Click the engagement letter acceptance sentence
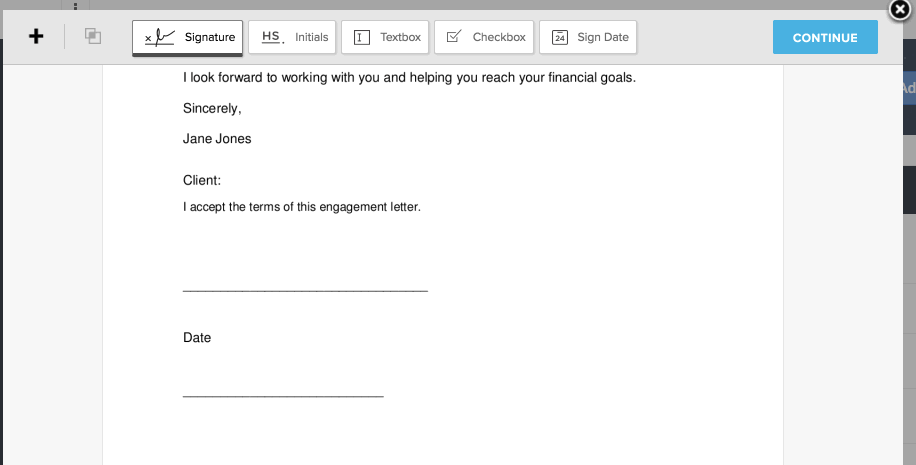This screenshot has width=916, height=465. pyautogui.click(x=302, y=207)
